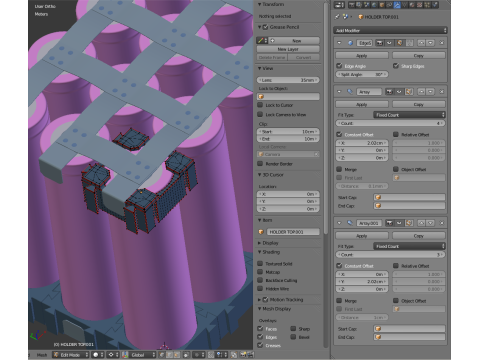Viewport: 480px width, 360px height.
Task: Open the Modifiers wrench tab
Action: (x=397, y=5)
